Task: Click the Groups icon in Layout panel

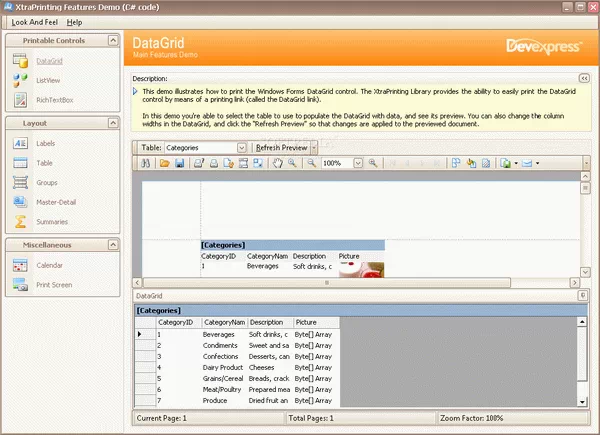Action: pos(20,182)
